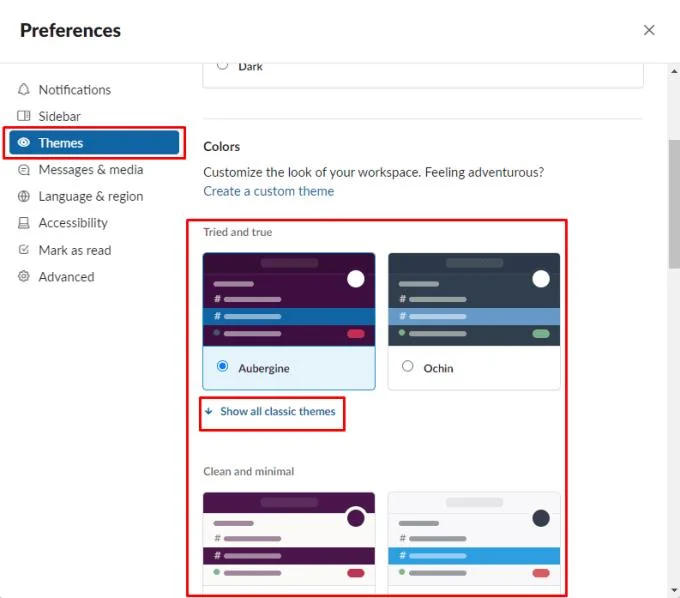Click the Mark as read check icon
Screen dimensions: 680x598
tap(24, 250)
